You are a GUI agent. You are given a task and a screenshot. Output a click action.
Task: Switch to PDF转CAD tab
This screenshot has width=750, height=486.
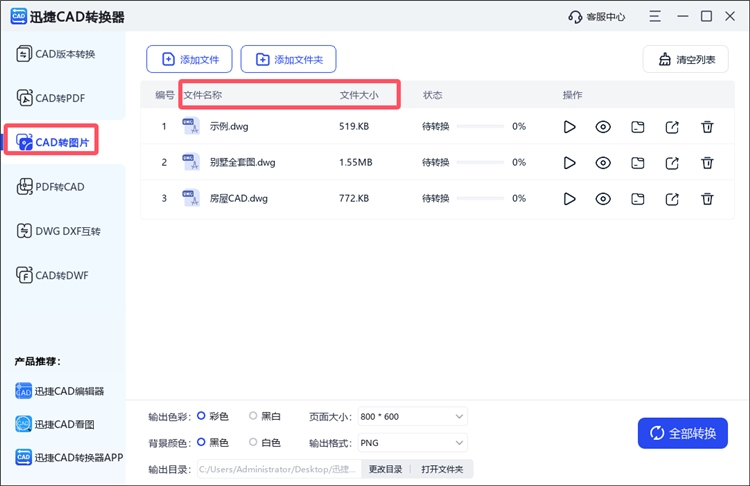coord(63,187)
